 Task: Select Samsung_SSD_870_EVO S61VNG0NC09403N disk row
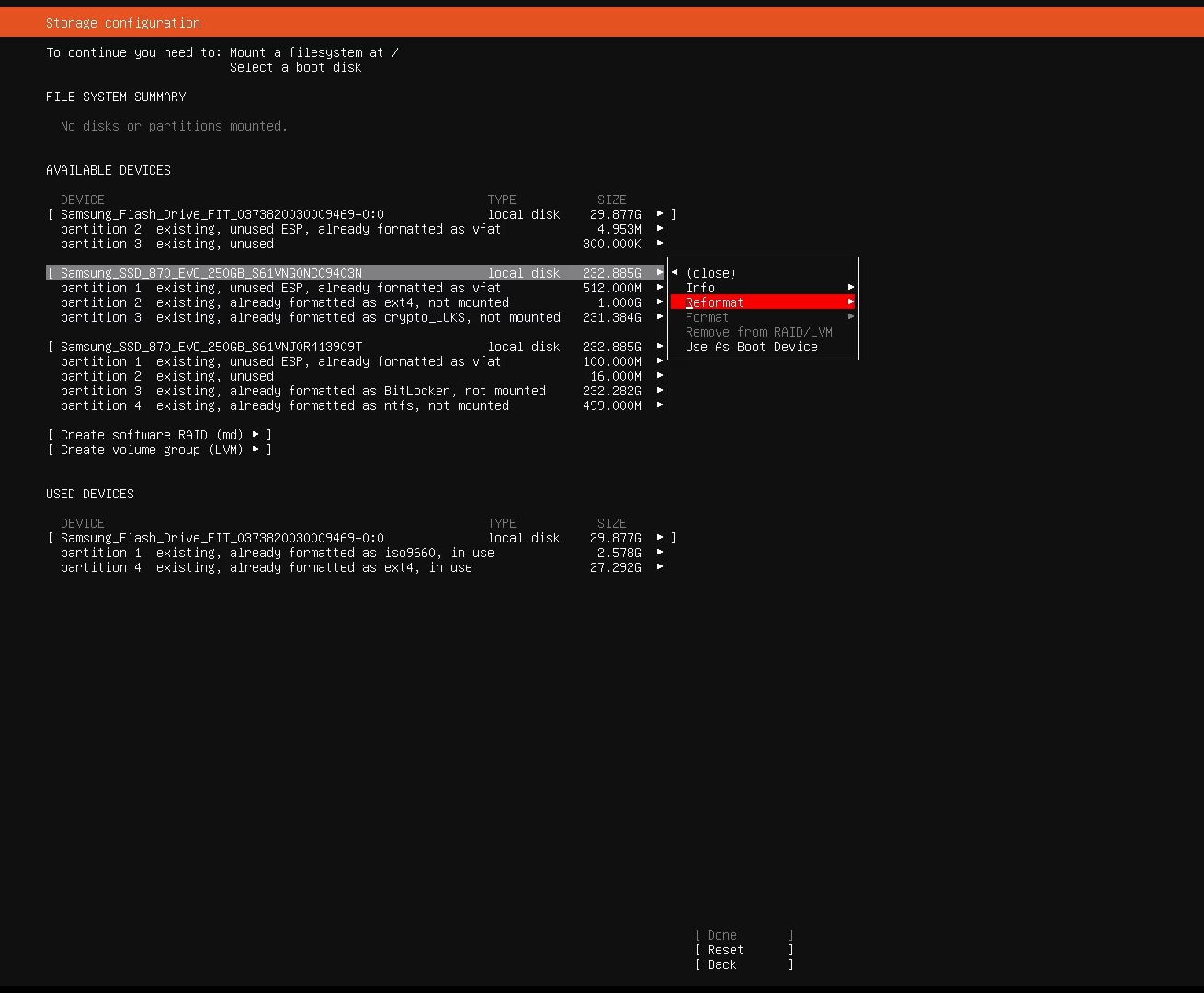point(355,273)
